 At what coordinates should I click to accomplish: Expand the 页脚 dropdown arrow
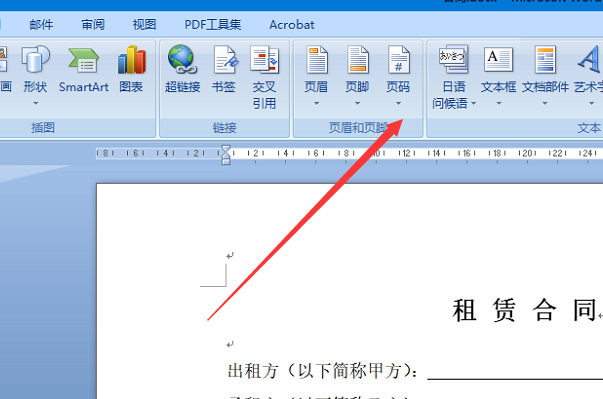point(358,103)
